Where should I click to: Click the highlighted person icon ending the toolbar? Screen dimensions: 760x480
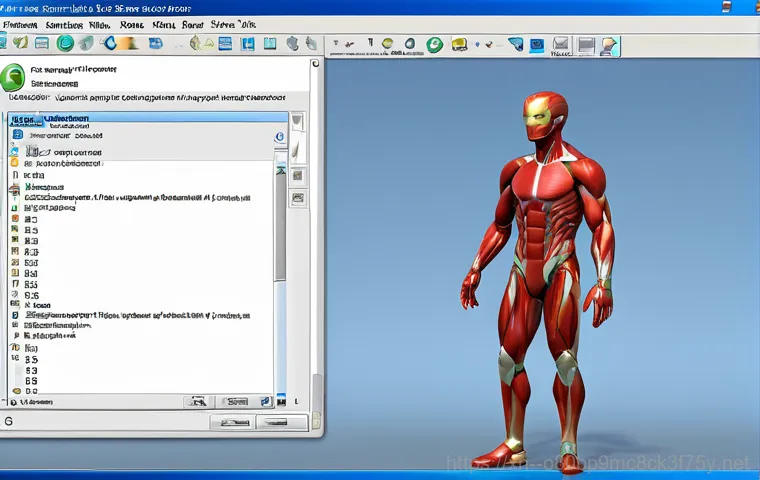pos(609,46)
